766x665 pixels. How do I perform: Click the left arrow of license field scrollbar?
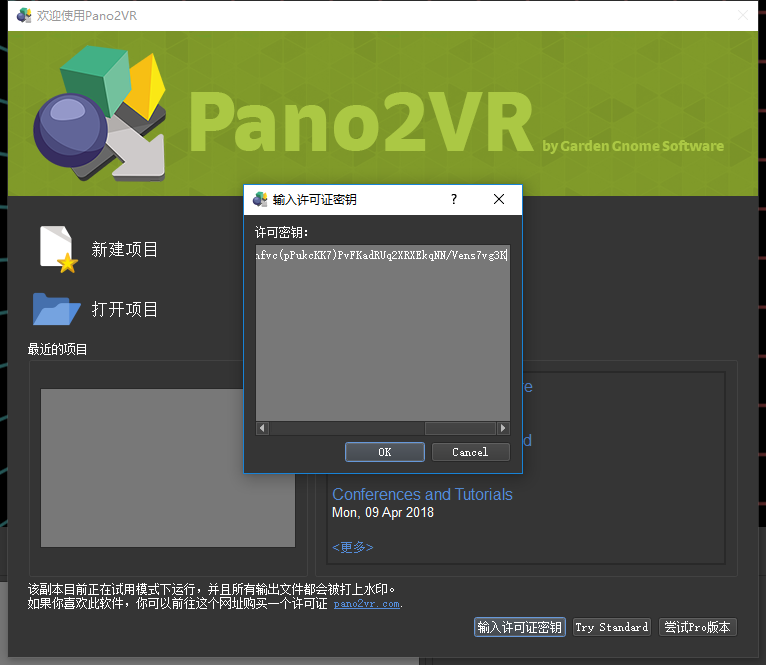pyautogui.click(x=262, y=429)
